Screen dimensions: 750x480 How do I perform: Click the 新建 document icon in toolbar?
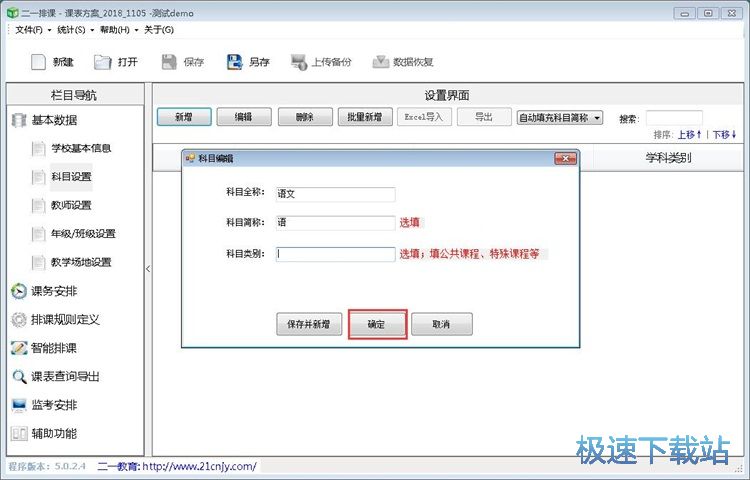(38, 62)
